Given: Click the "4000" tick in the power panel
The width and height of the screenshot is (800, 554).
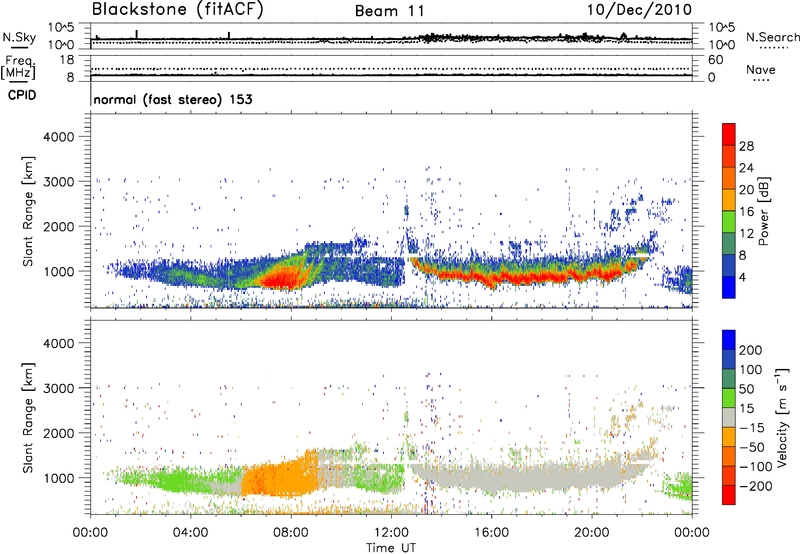Looking at the screenshot, I should pyautogui.click(x=58, y=137).
